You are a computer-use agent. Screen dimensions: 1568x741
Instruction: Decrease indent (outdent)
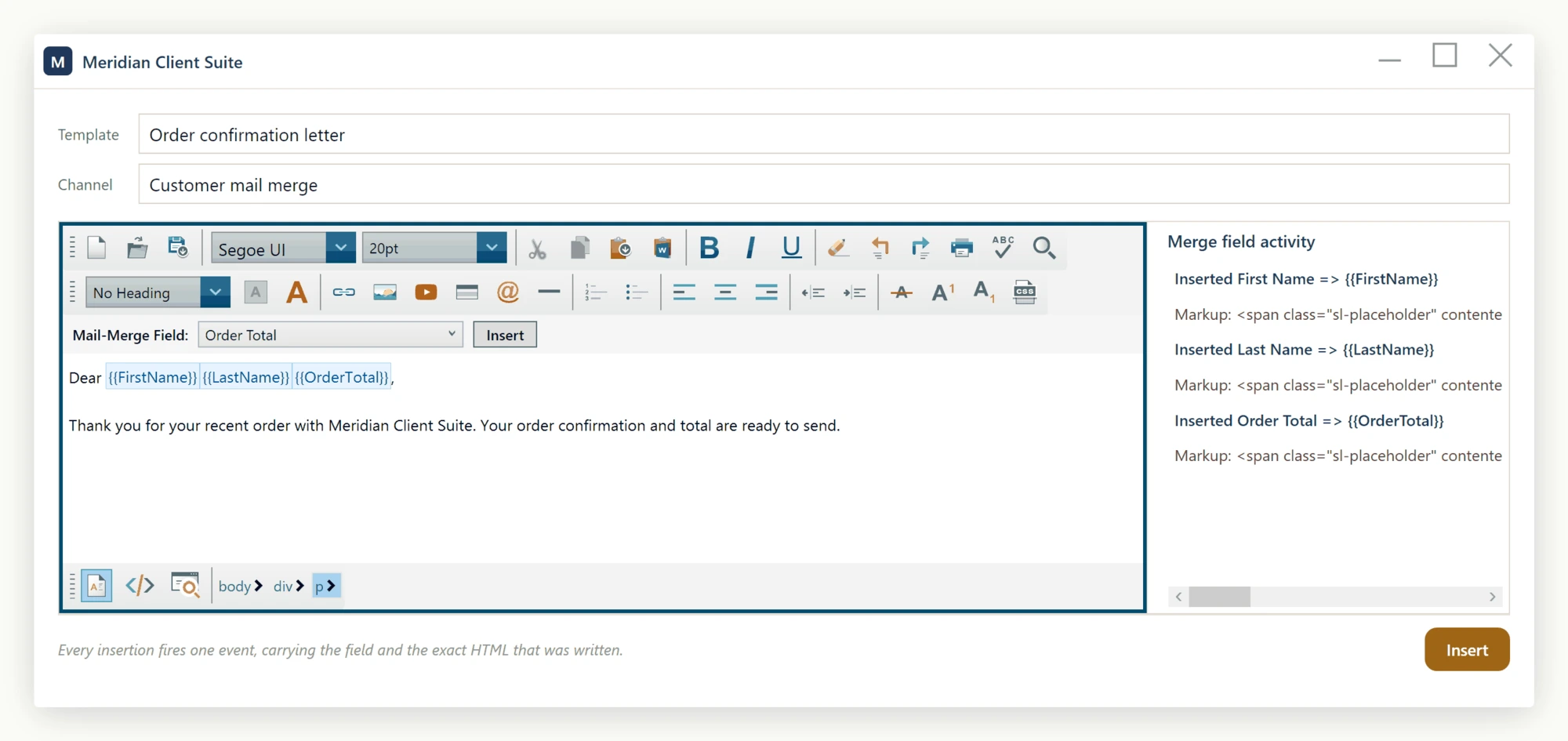(813, 292)
